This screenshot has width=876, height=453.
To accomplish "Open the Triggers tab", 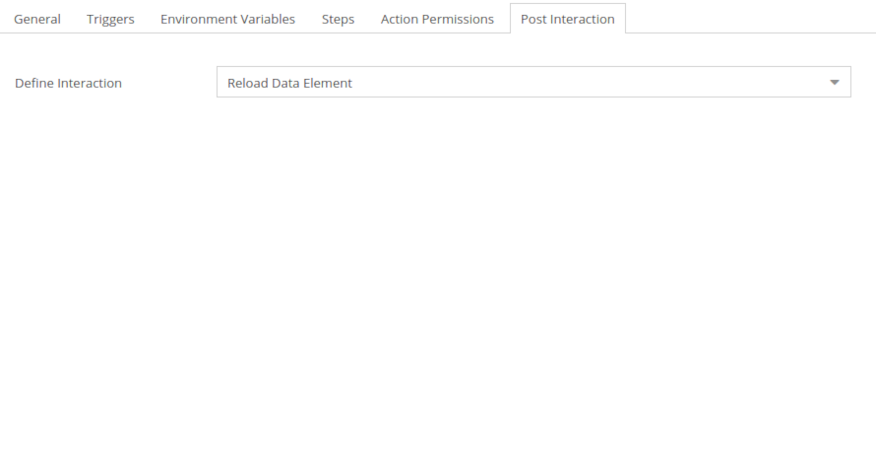I will pyautogui.click(x=111, y=19).
